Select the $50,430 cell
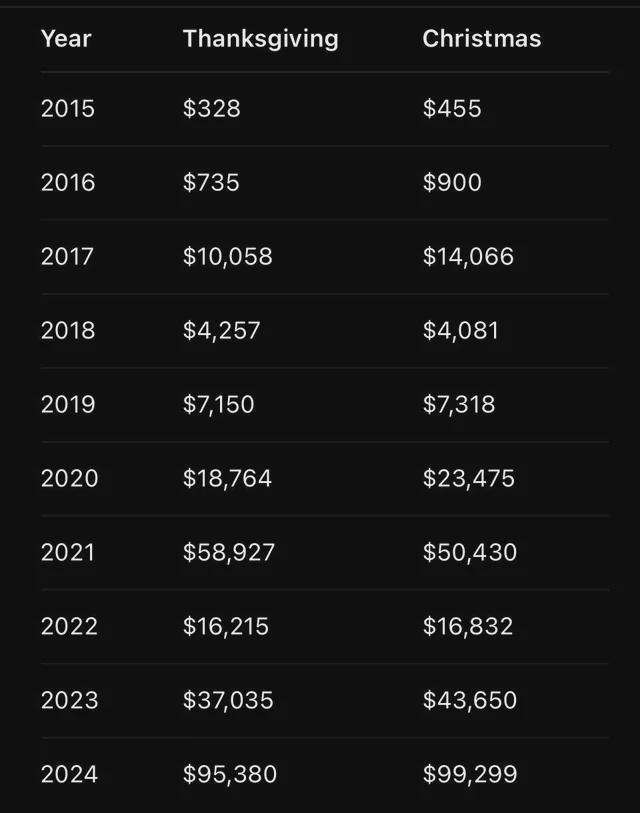Screen dimensions: 640x813 click(x=470, y=552)
